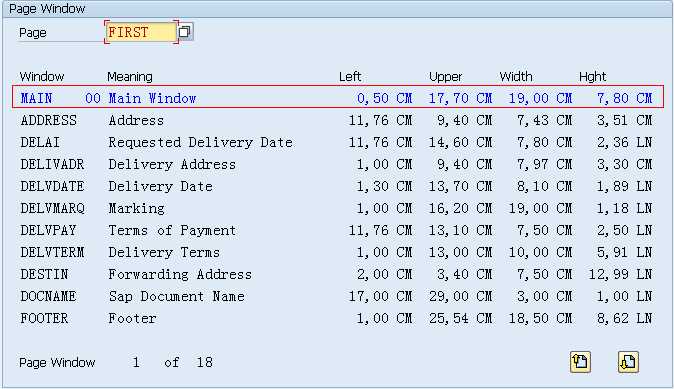The width and height of the screenshot is (674, 389).
Task: Click MAIN row's Left value 0,50 CM
Action: (x=385, y=98)
